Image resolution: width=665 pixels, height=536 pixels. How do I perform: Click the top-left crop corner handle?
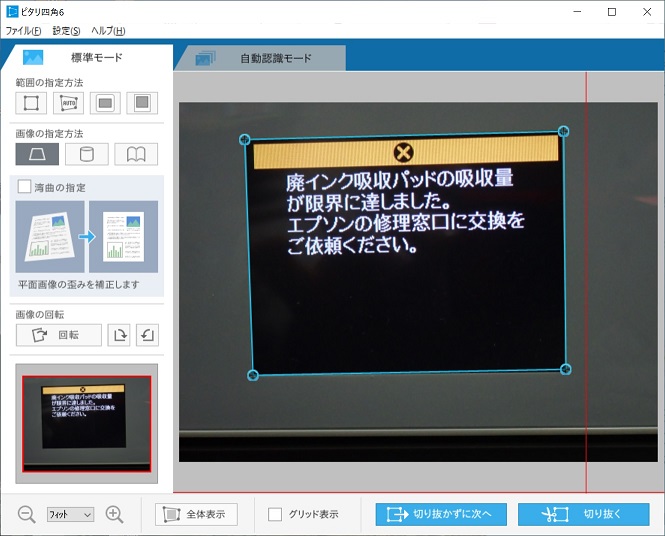tap(245, 140)
